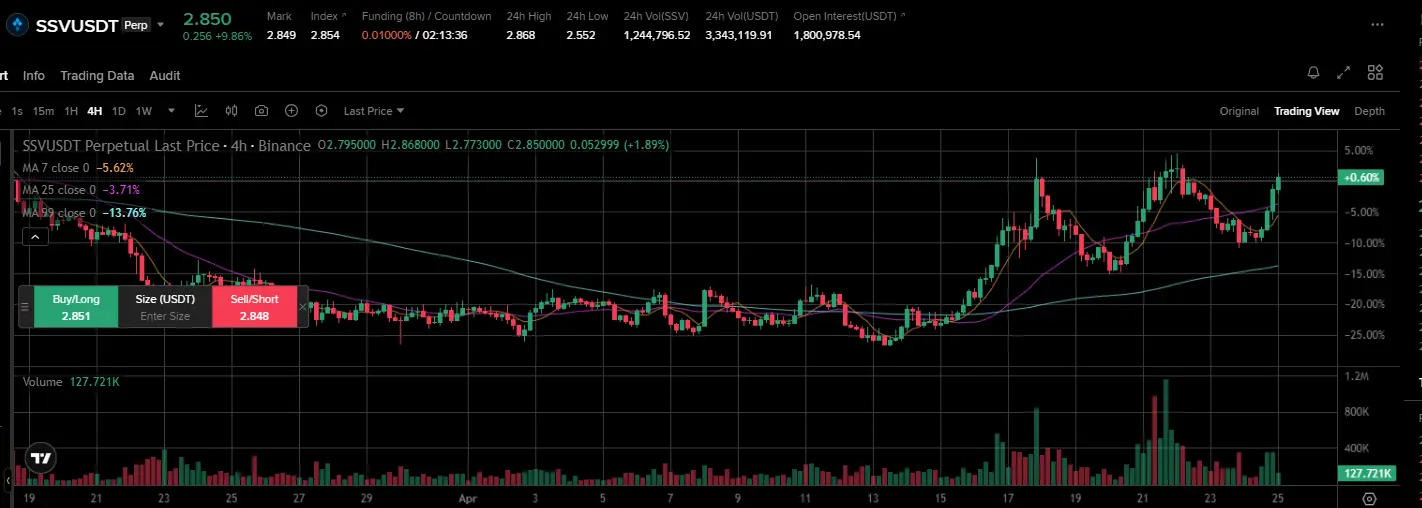Click the Funding (8h) / Countdown label
1422x508 pixels.
click(426, 16)
